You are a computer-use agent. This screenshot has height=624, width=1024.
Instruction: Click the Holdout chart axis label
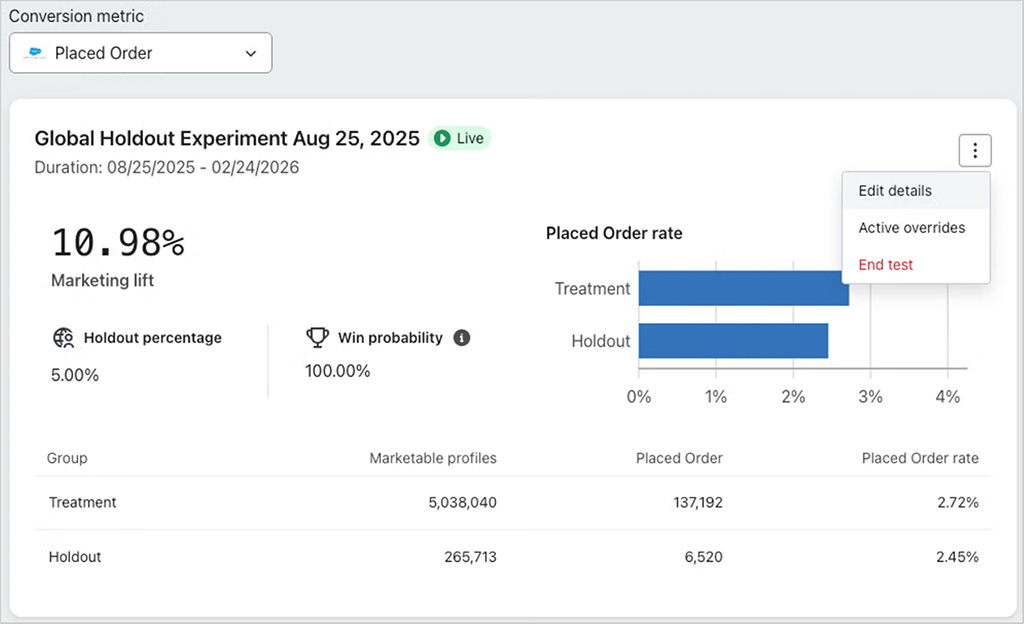pos(601,341)
